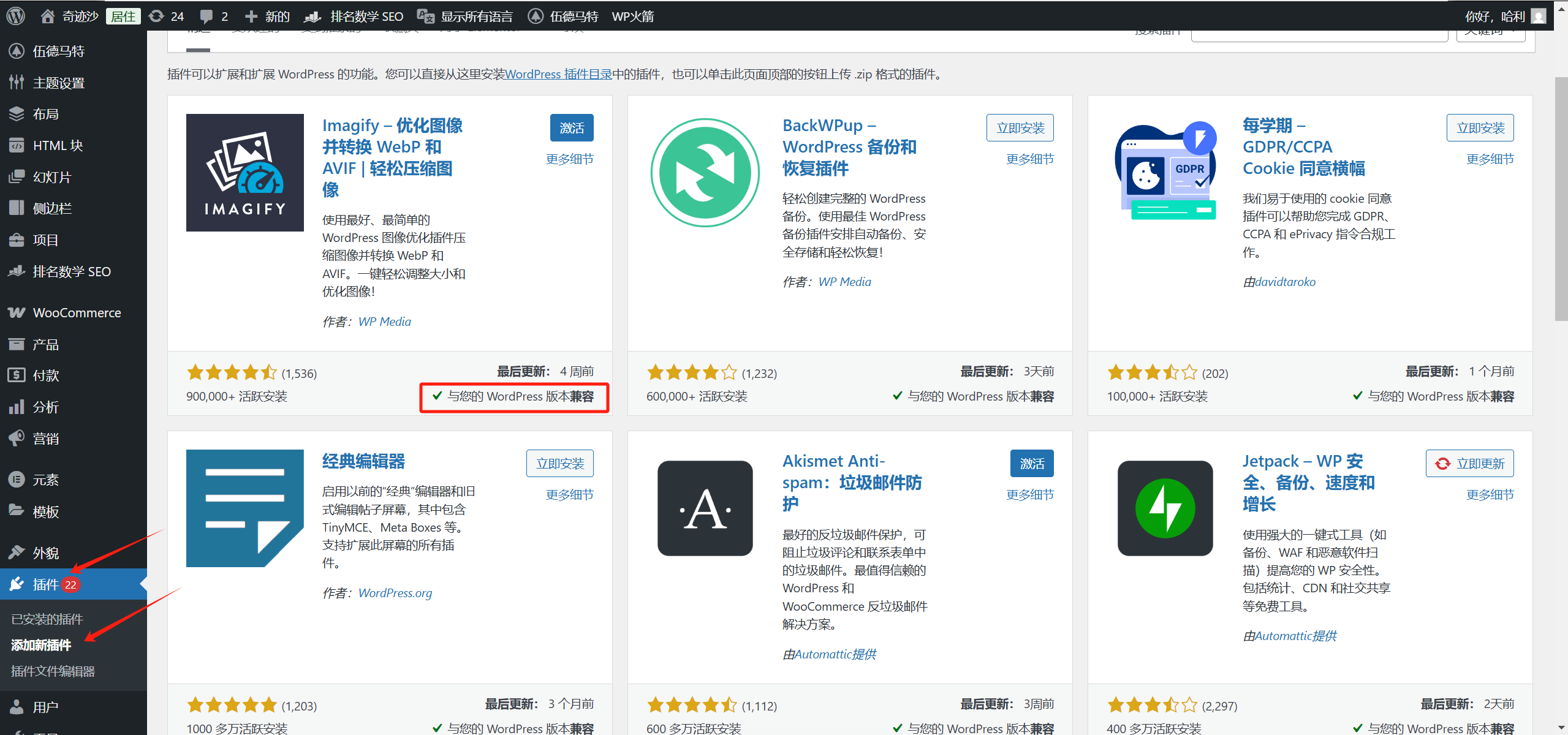Click the Akismet plugin icon
Image resolution: width=1568 pixels, height=735 pixels.
pyautogui.click(x=705, y=508)
